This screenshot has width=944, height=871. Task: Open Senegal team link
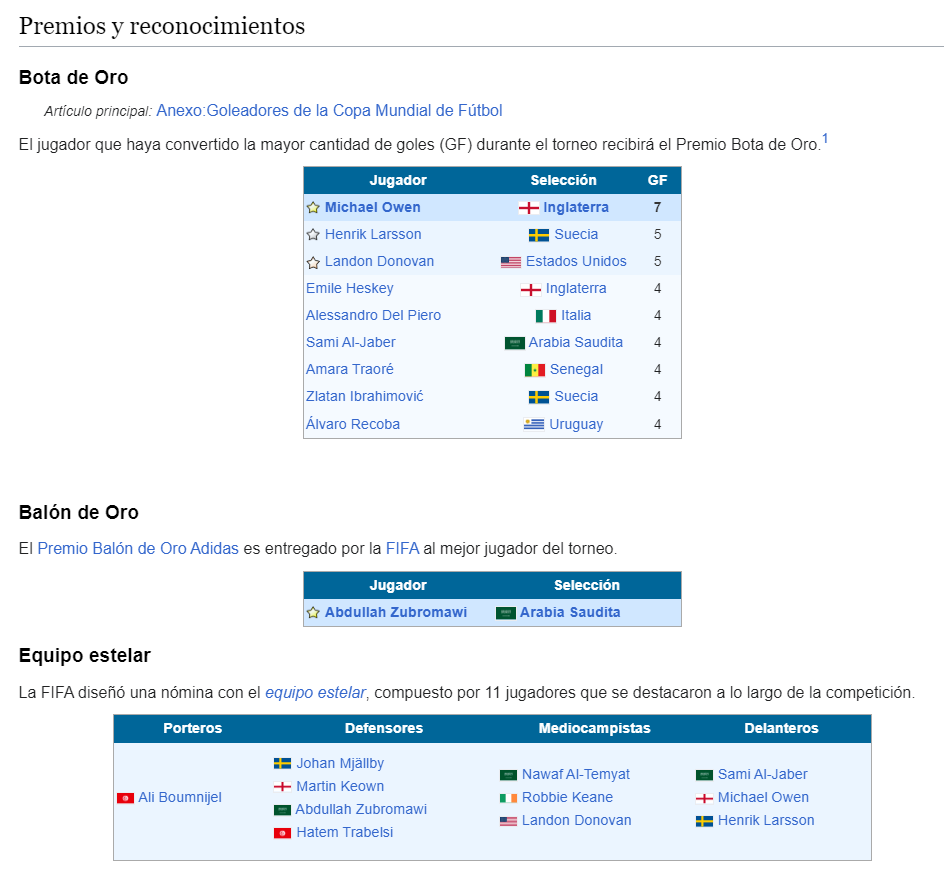click(x=576, y=370)
